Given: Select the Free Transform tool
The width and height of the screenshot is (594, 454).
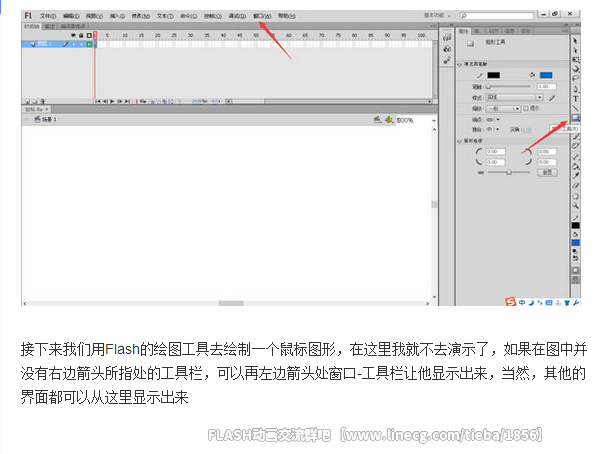Looking at the screenshot, I should pyautogui.click(x=575, y=59).
